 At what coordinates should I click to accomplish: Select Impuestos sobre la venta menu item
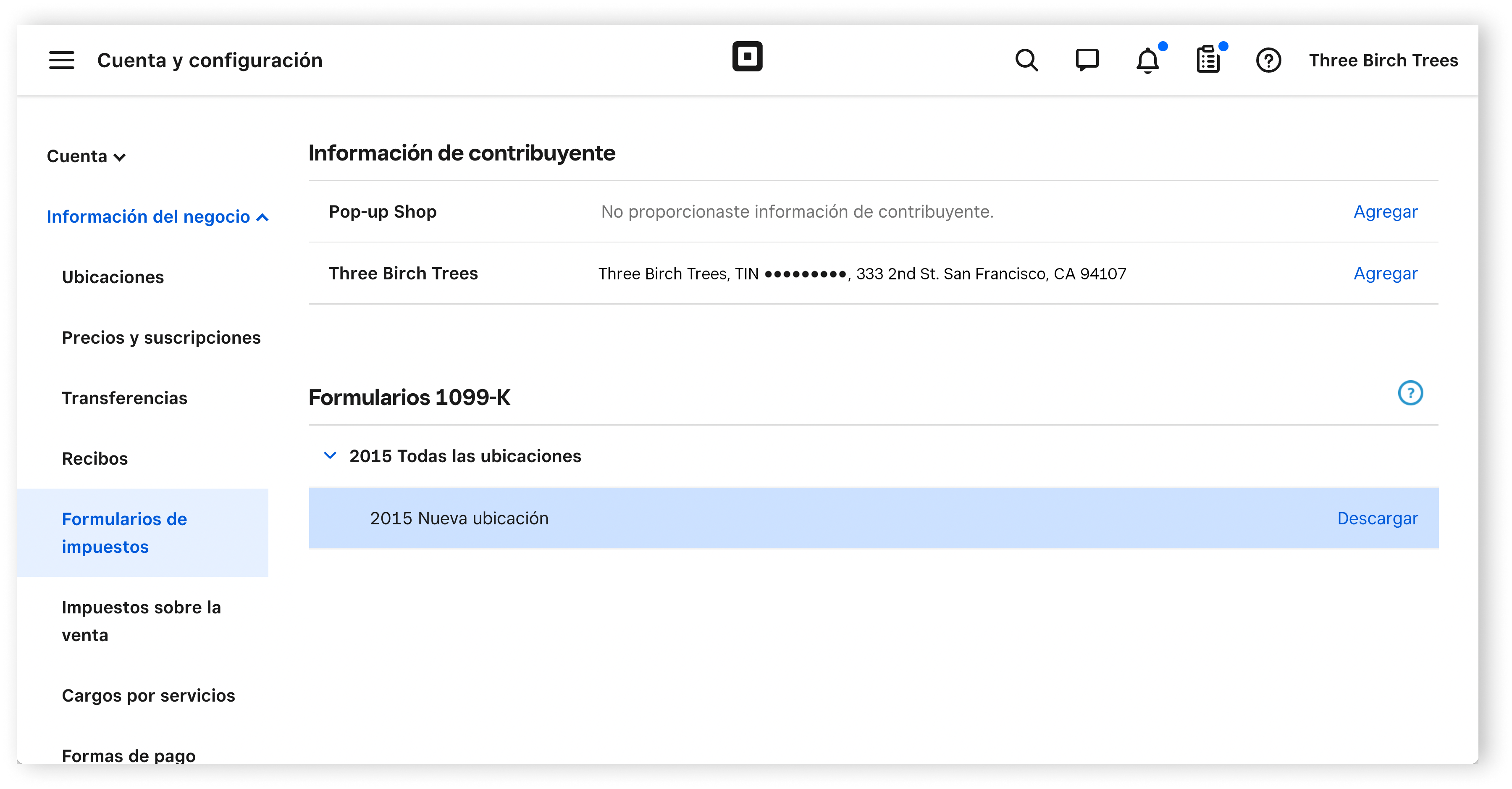(x=141, y=621)
